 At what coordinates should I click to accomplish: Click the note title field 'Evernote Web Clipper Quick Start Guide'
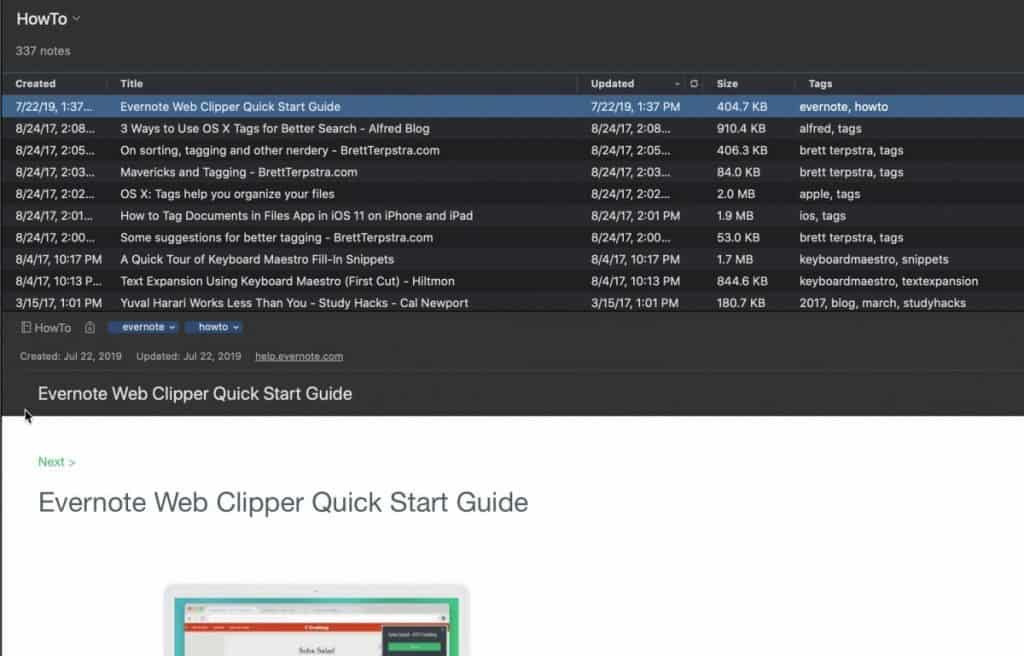point(195,393)
